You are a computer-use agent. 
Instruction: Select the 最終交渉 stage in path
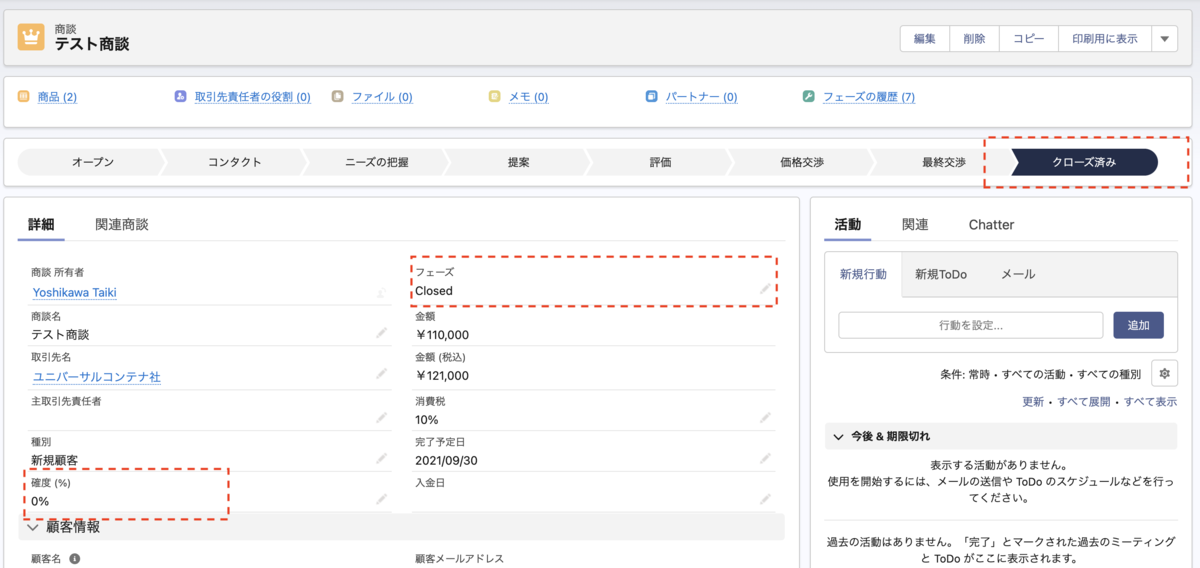tap(944, 162)
